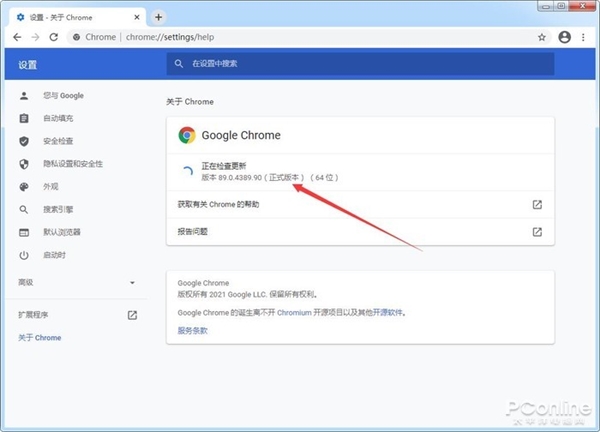
Task: Open the profile avatar menu
Action: pos(564,37)
